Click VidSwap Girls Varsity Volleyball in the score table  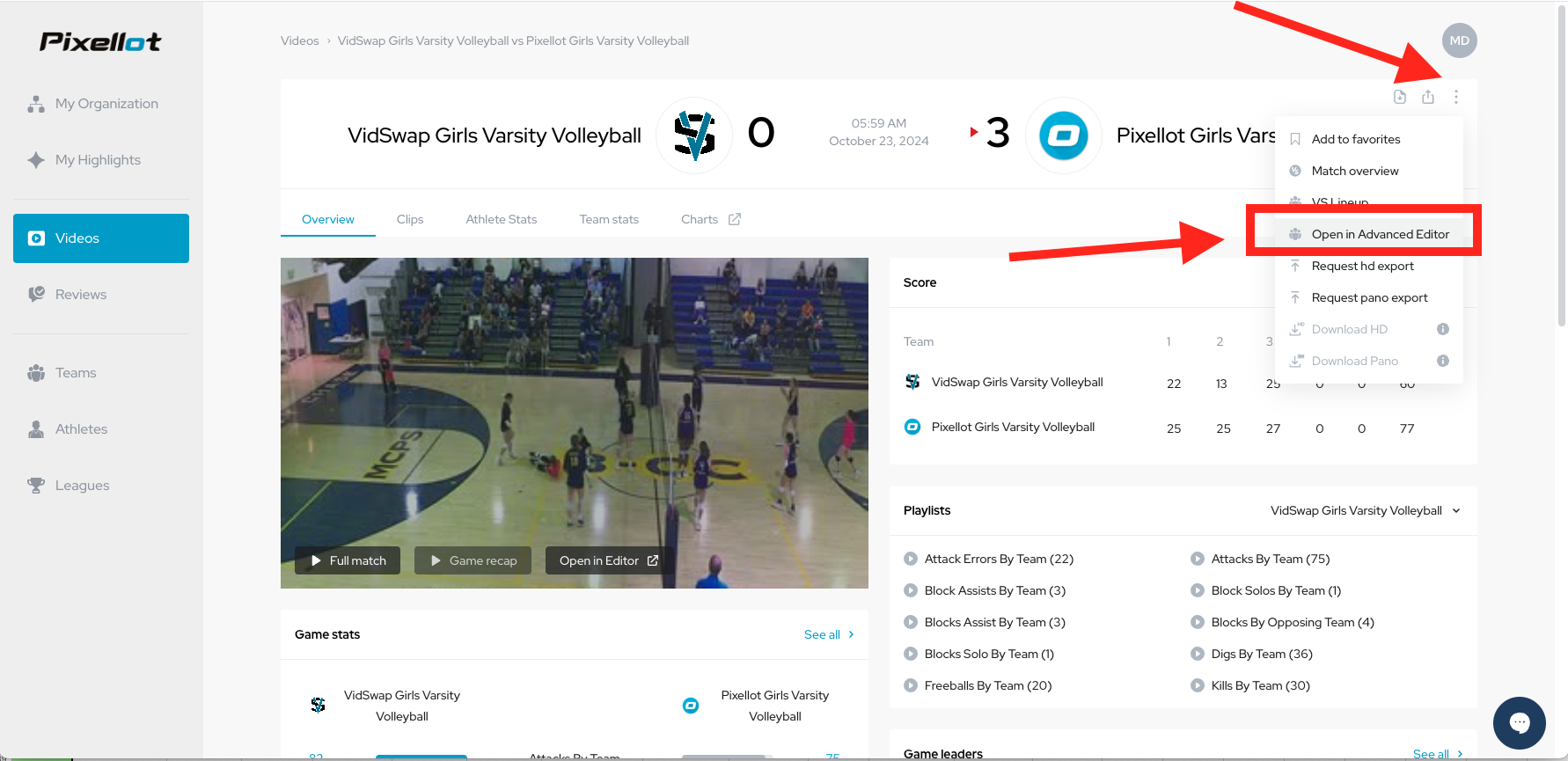(x=1017, y=382)
